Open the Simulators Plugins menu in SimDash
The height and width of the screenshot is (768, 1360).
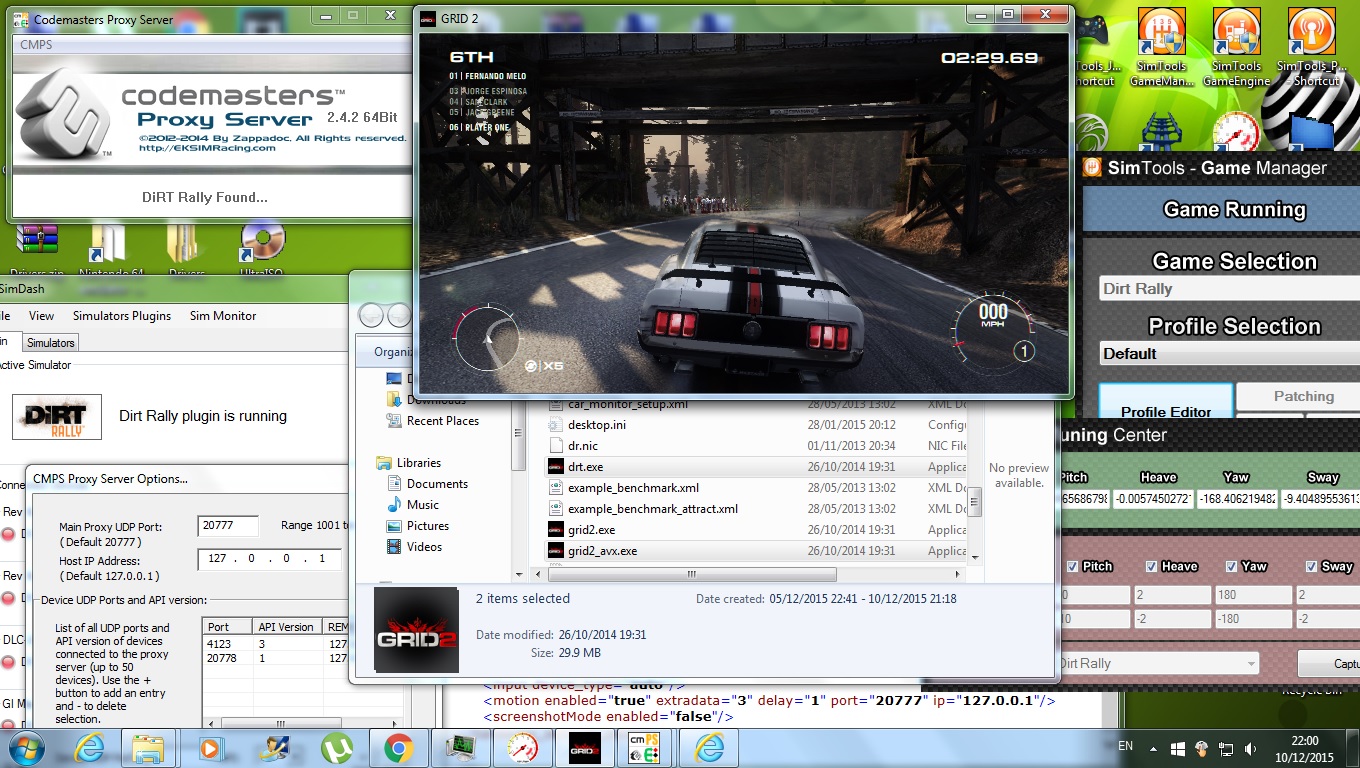click(x=122, y=316)
